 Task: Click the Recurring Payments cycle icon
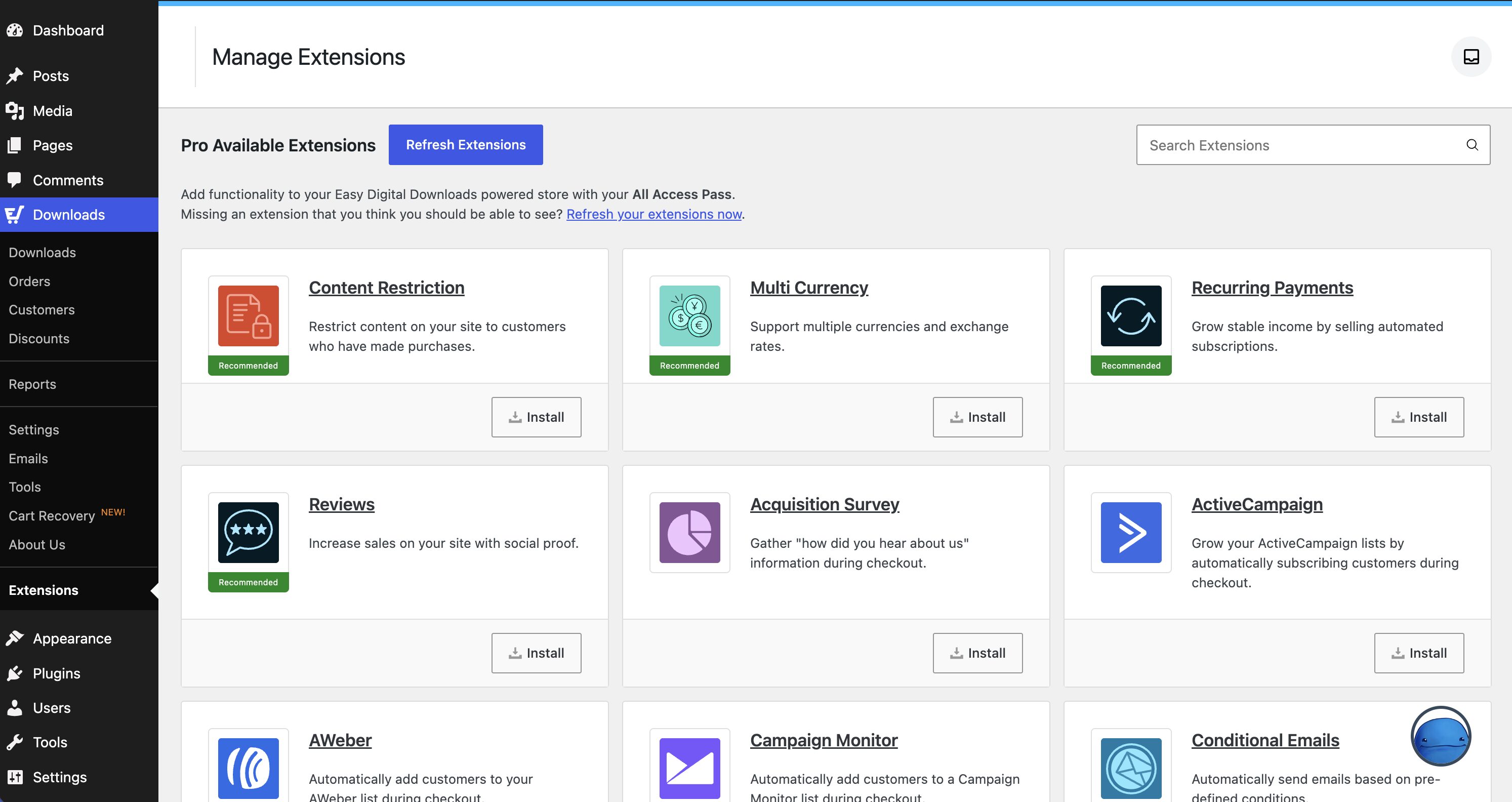point(1131,316)
